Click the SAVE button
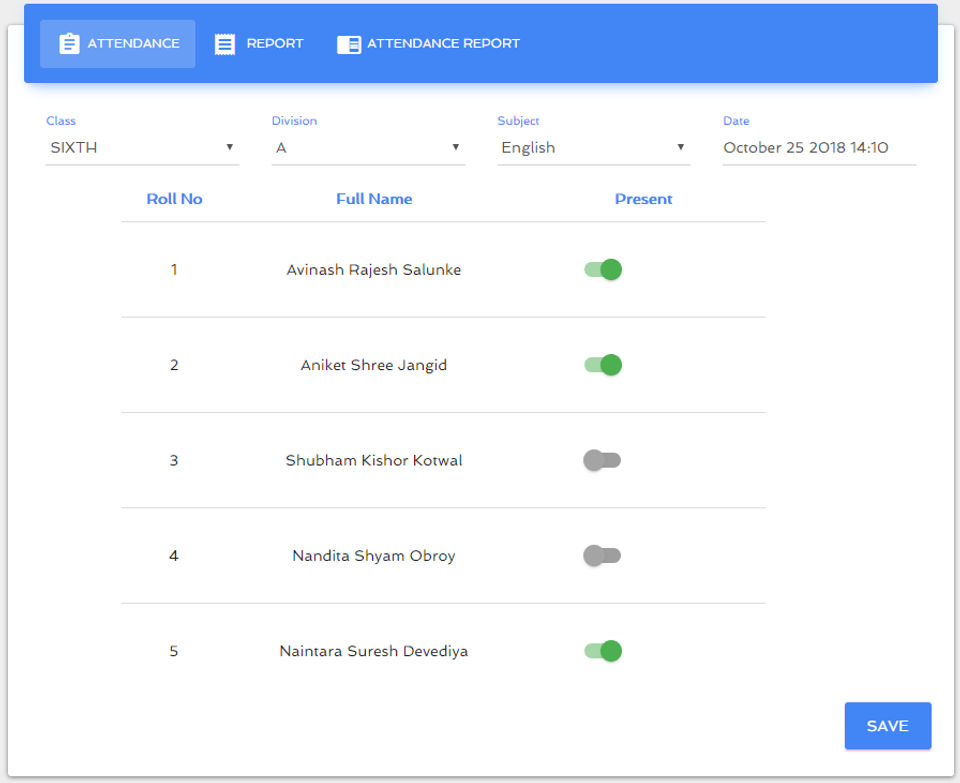The width and height of the screenshot is (960, 783). click(888, 725)
